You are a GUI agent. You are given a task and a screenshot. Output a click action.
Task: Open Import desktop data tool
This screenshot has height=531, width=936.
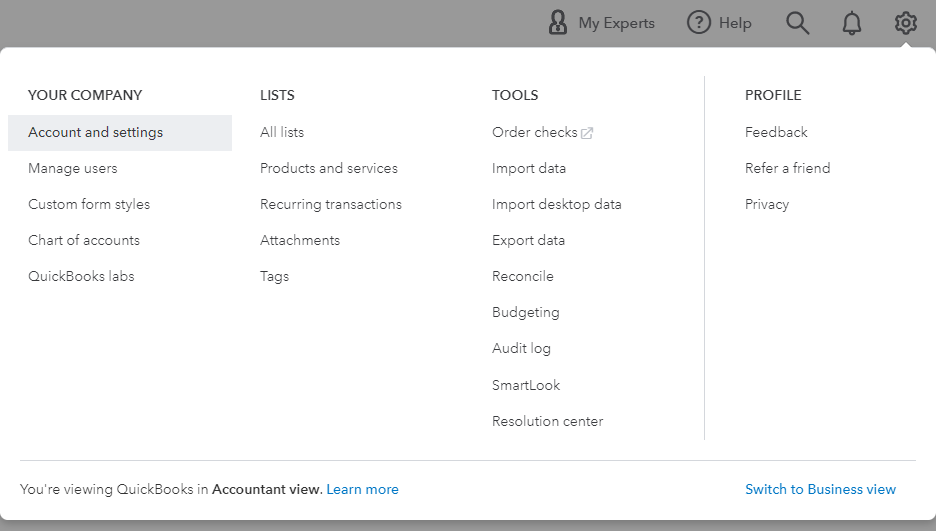tap(557, 204)
